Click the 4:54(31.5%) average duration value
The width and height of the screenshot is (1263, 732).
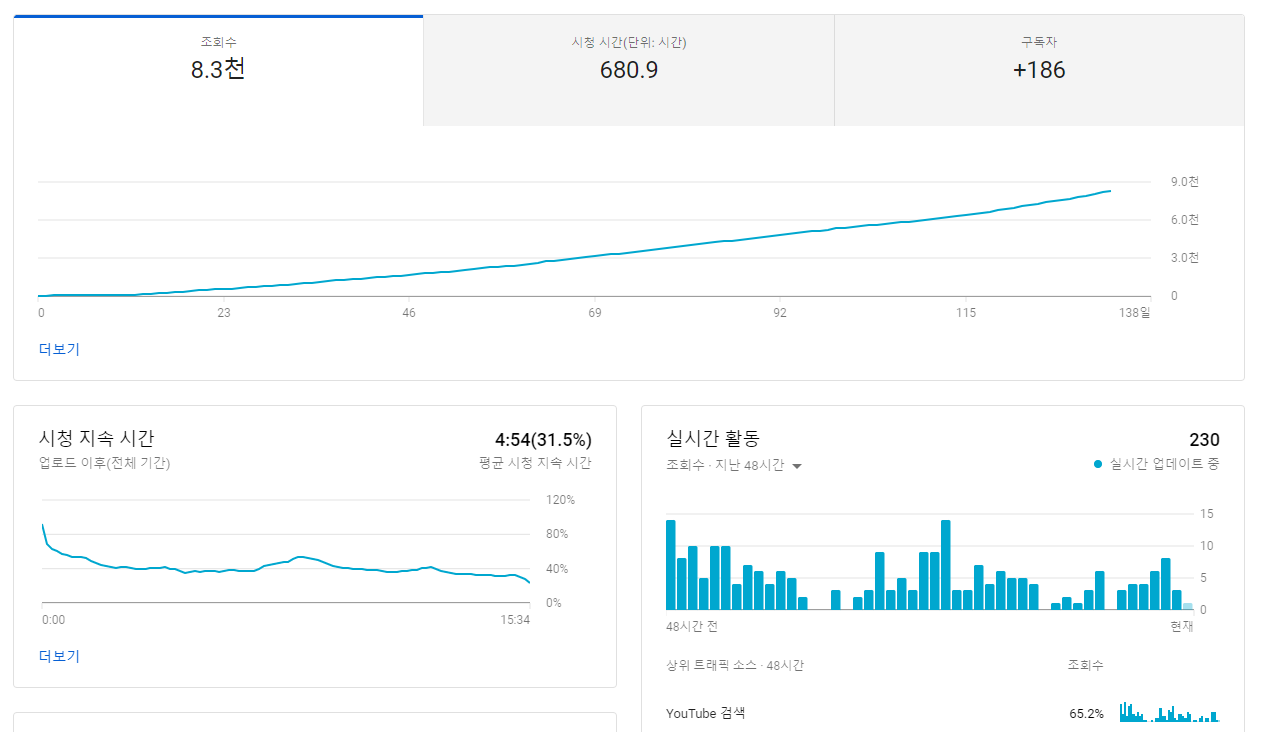tap(543, 440)
